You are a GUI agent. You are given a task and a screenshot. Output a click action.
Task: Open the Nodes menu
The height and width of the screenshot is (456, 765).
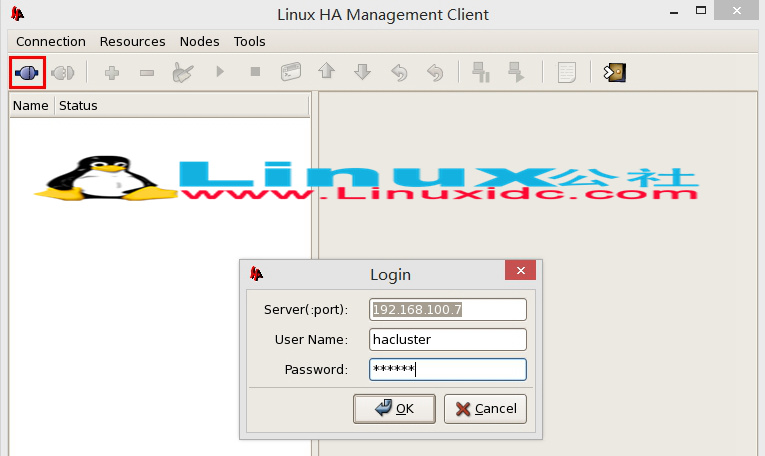tap(199, 41)
